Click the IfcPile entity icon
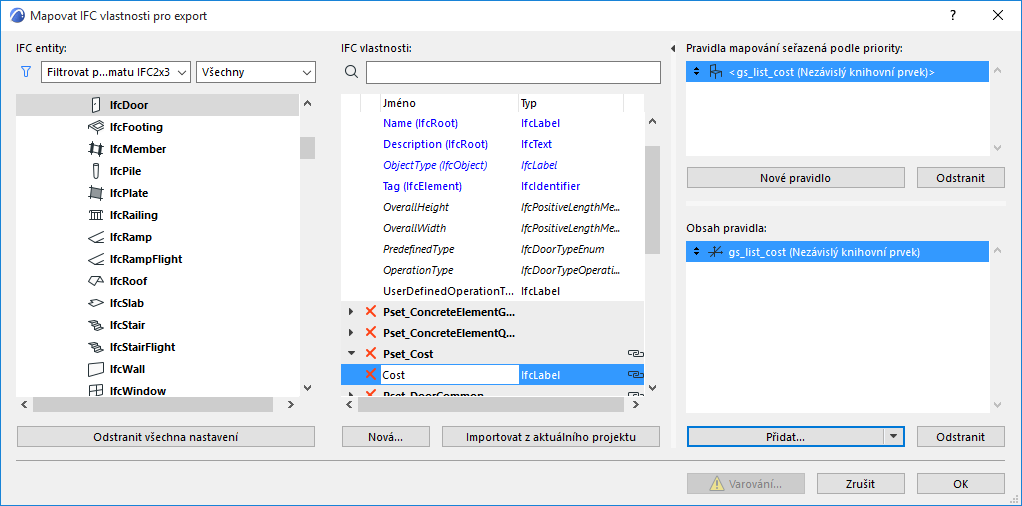Screen dimensions: 1022x506 pyautogui.click(x=96, y=171)
